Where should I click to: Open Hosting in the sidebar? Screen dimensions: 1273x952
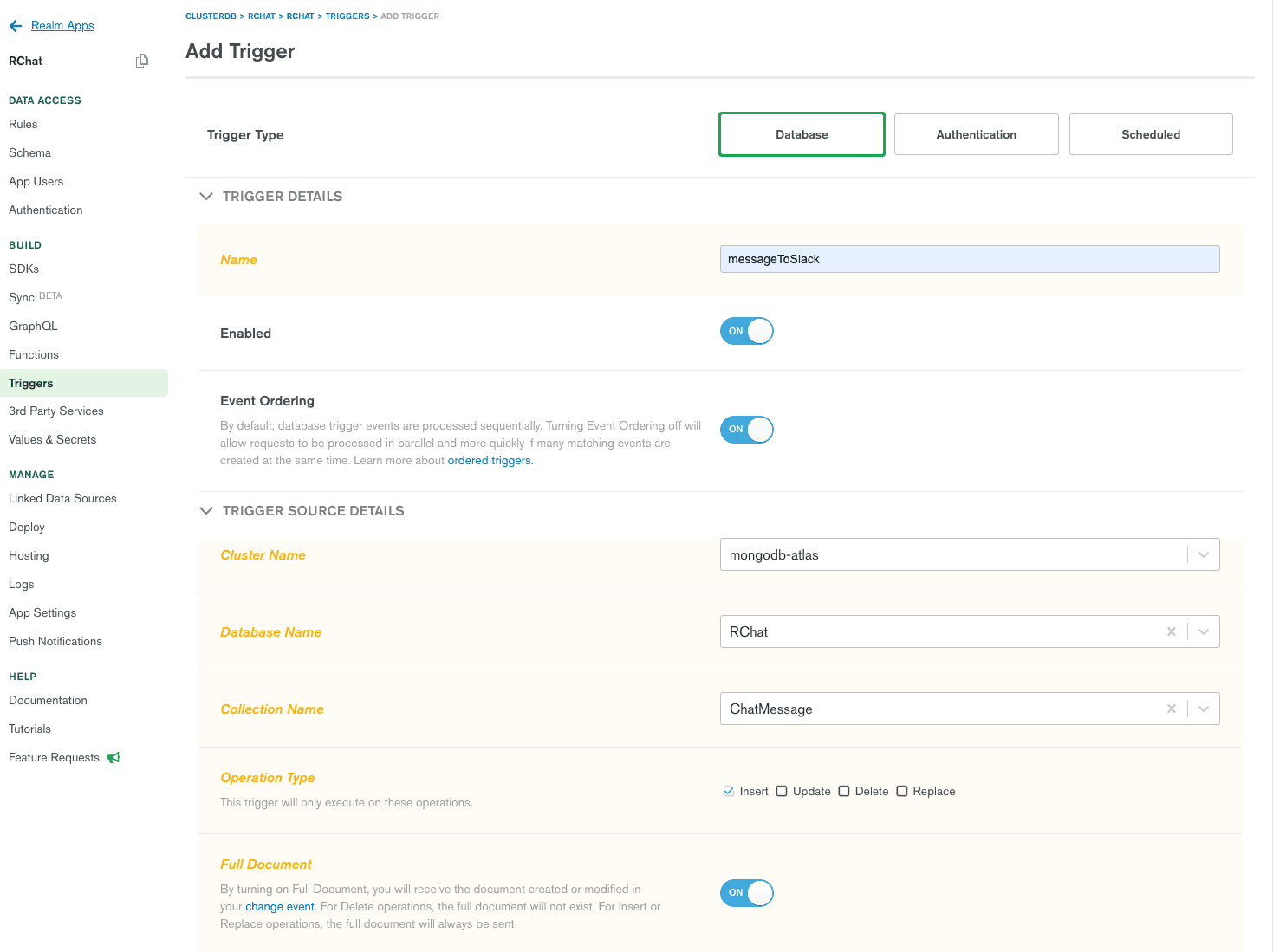(29, 556)
